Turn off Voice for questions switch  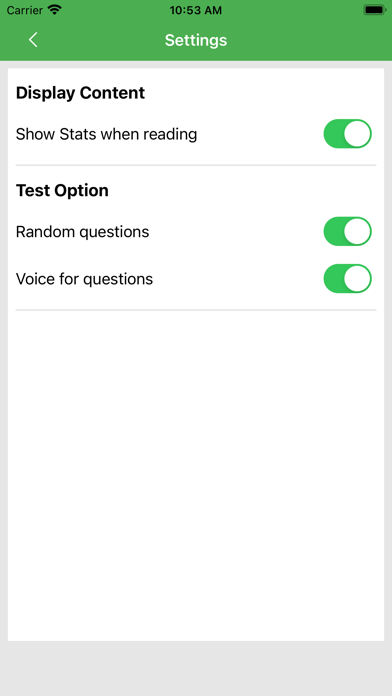click(347, 279)
